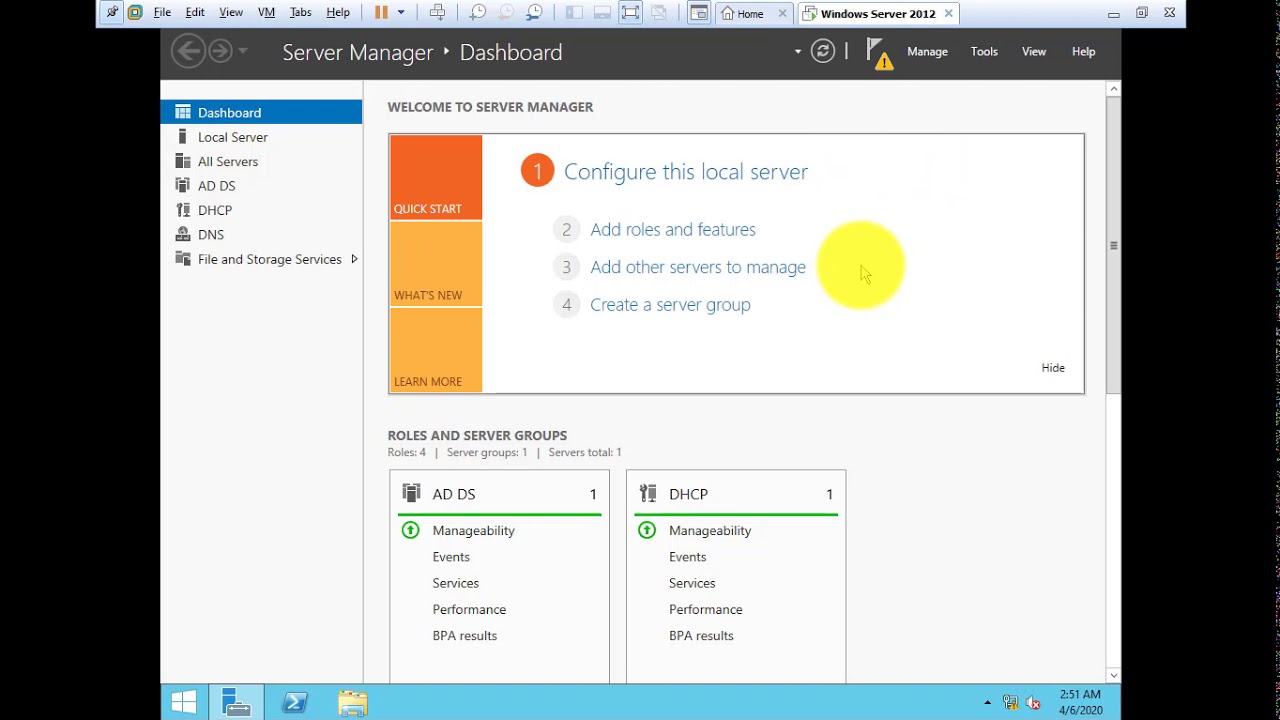Open the VMware Edit menu
The width and height of the screenshot is (1280, 720).
coord(195,13)
